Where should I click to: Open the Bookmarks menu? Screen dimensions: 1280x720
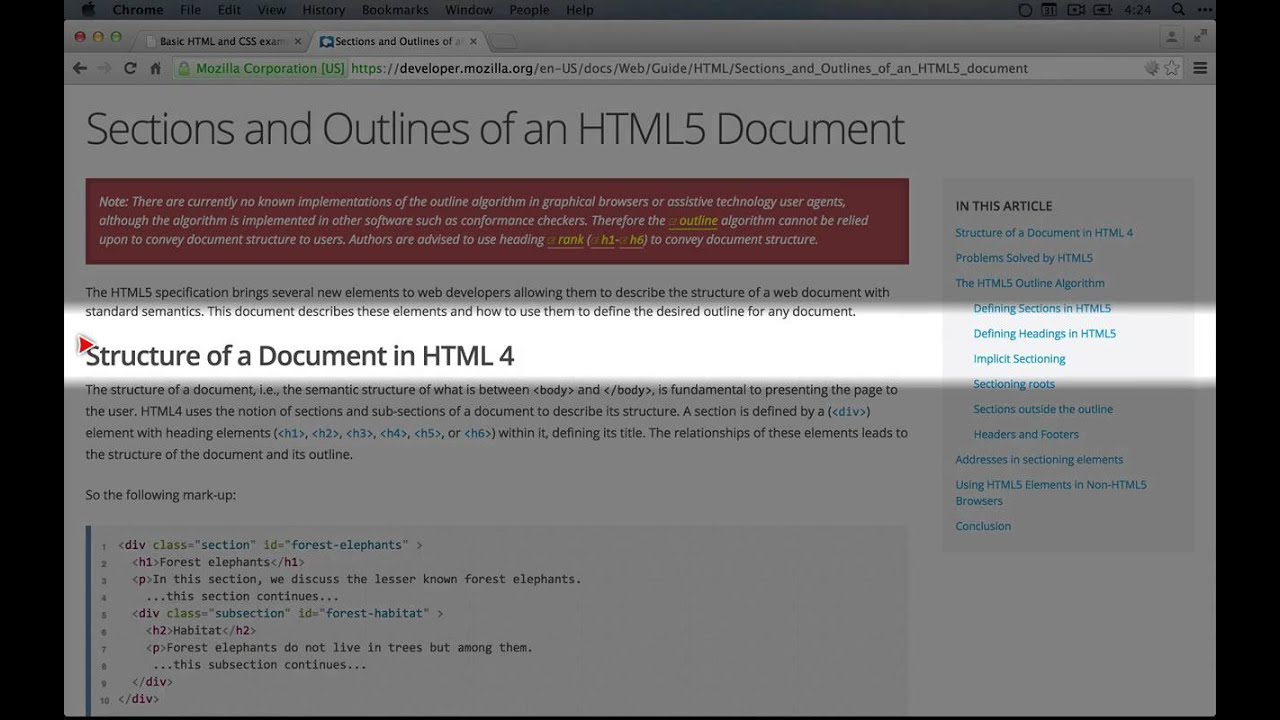click(x=396, y=10)
